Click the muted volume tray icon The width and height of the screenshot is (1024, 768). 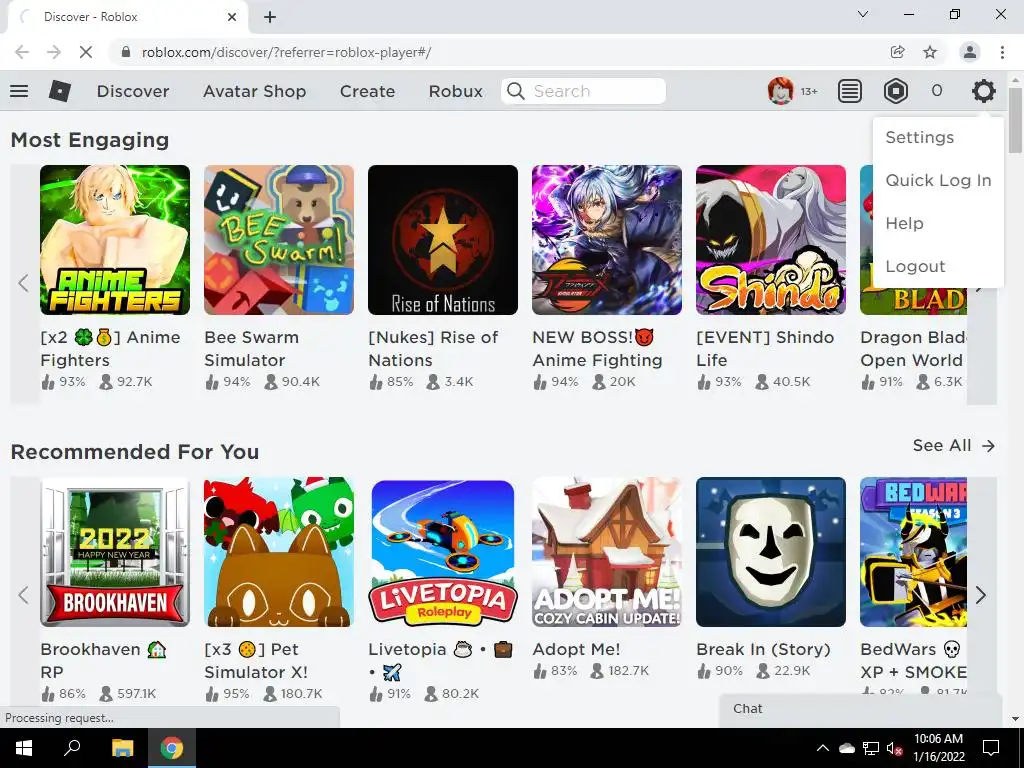[x=894, y=748]
